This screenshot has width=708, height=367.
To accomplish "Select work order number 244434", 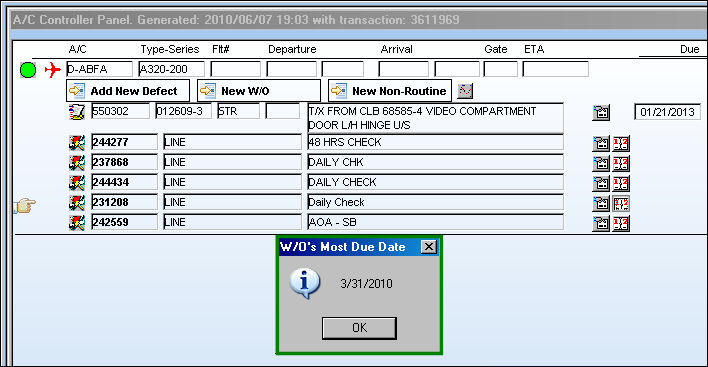I will 125,182.
